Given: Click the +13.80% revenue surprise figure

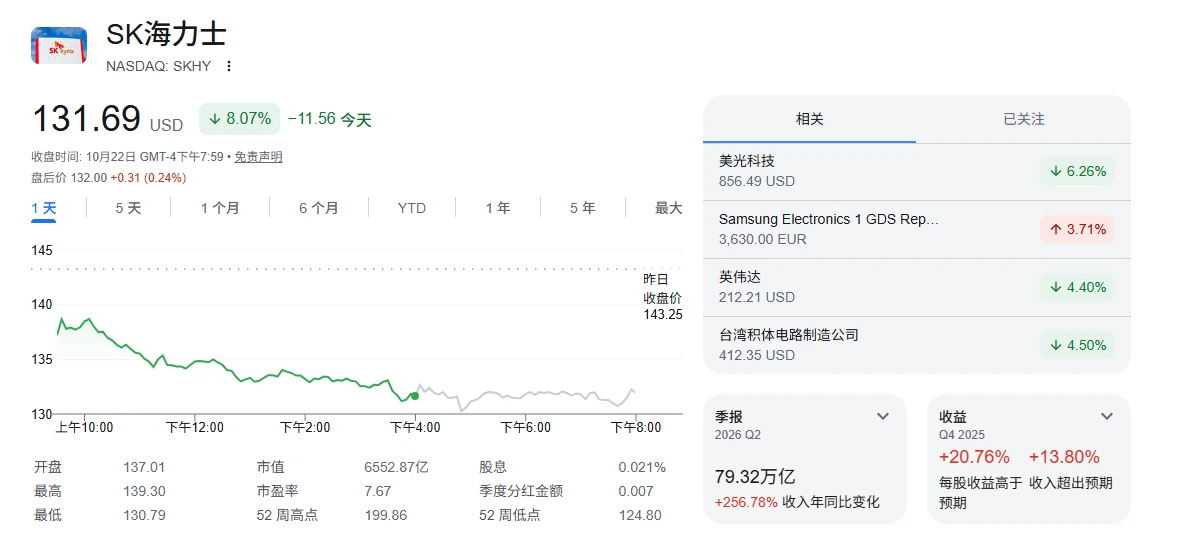Looking at the screenshot, I should pos(1064,457).
